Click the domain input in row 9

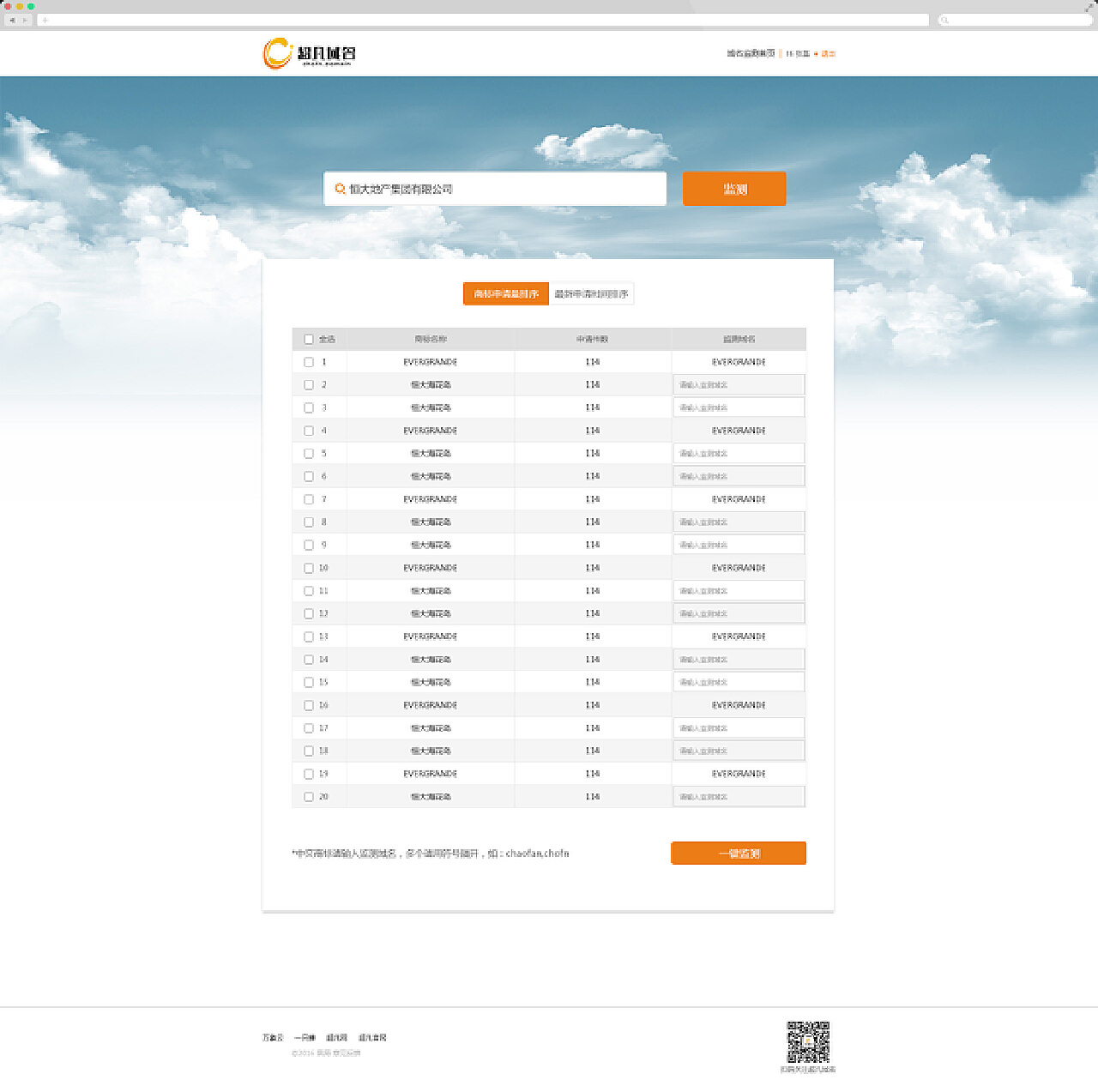(x=739, y=545)
